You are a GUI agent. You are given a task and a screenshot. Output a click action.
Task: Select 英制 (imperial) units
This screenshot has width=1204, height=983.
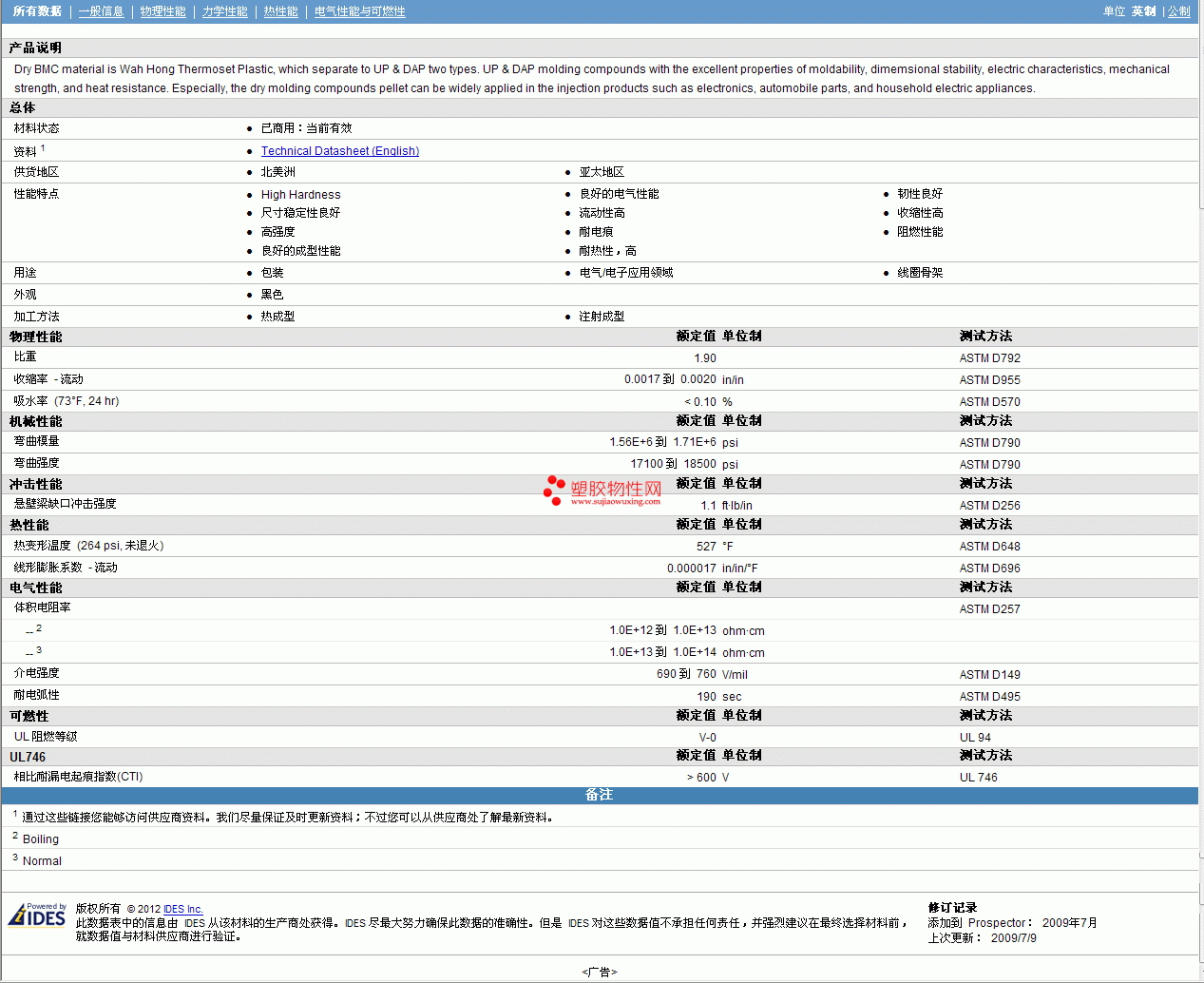pos(1143,11)
